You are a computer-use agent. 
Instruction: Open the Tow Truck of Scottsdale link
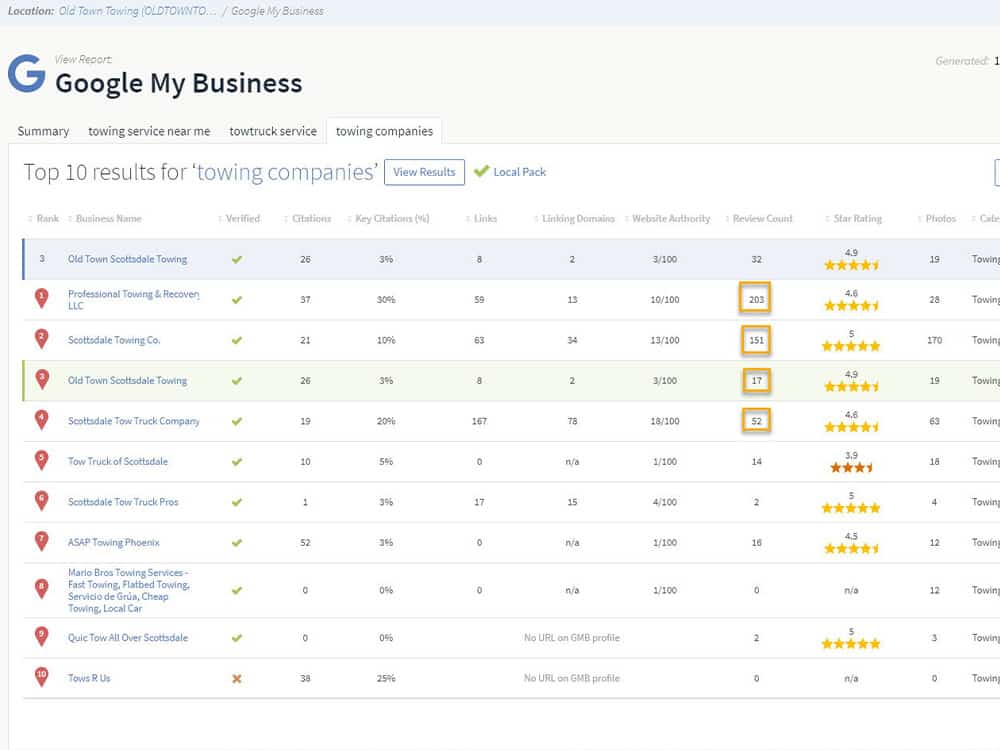coord(118,462)
